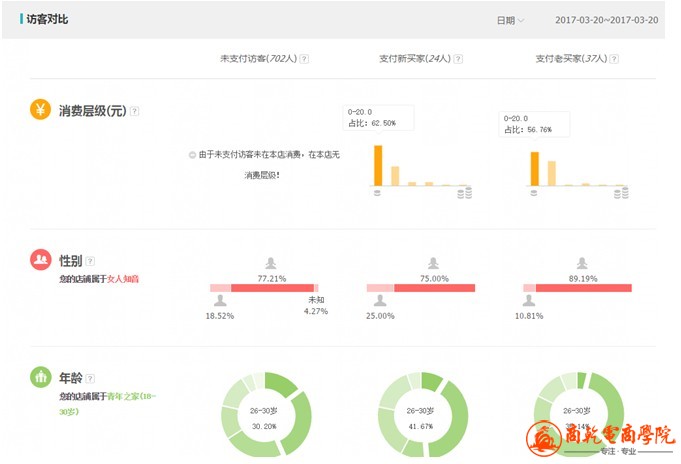Select the 未支付访客 column header
This screenshot has height=464, width=681.
(x=258, y=59)
